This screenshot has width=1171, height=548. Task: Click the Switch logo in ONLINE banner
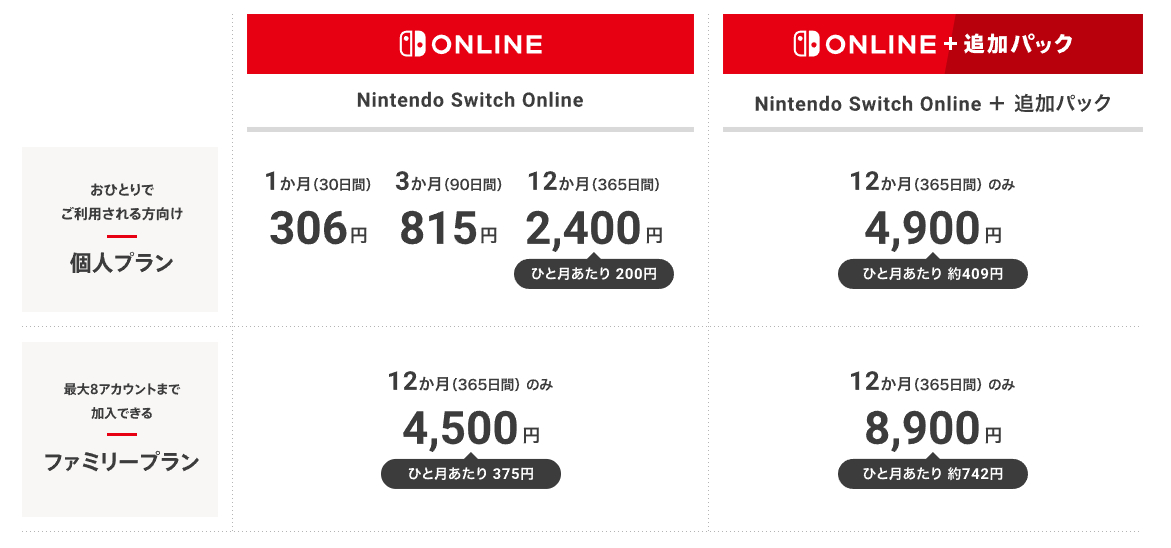(x=412, y=44)
